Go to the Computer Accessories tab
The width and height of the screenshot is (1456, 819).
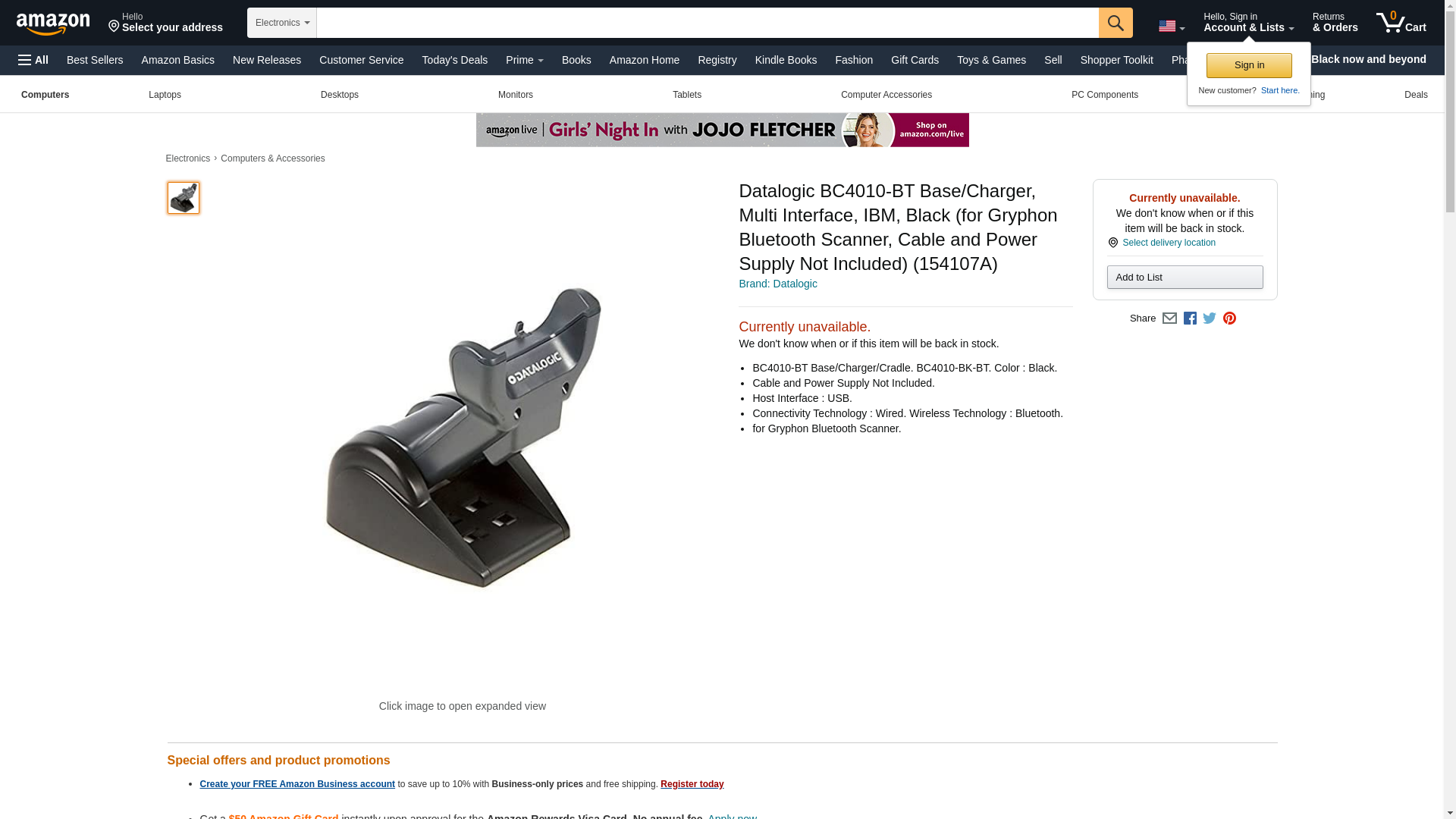click(x=886, y=95)
